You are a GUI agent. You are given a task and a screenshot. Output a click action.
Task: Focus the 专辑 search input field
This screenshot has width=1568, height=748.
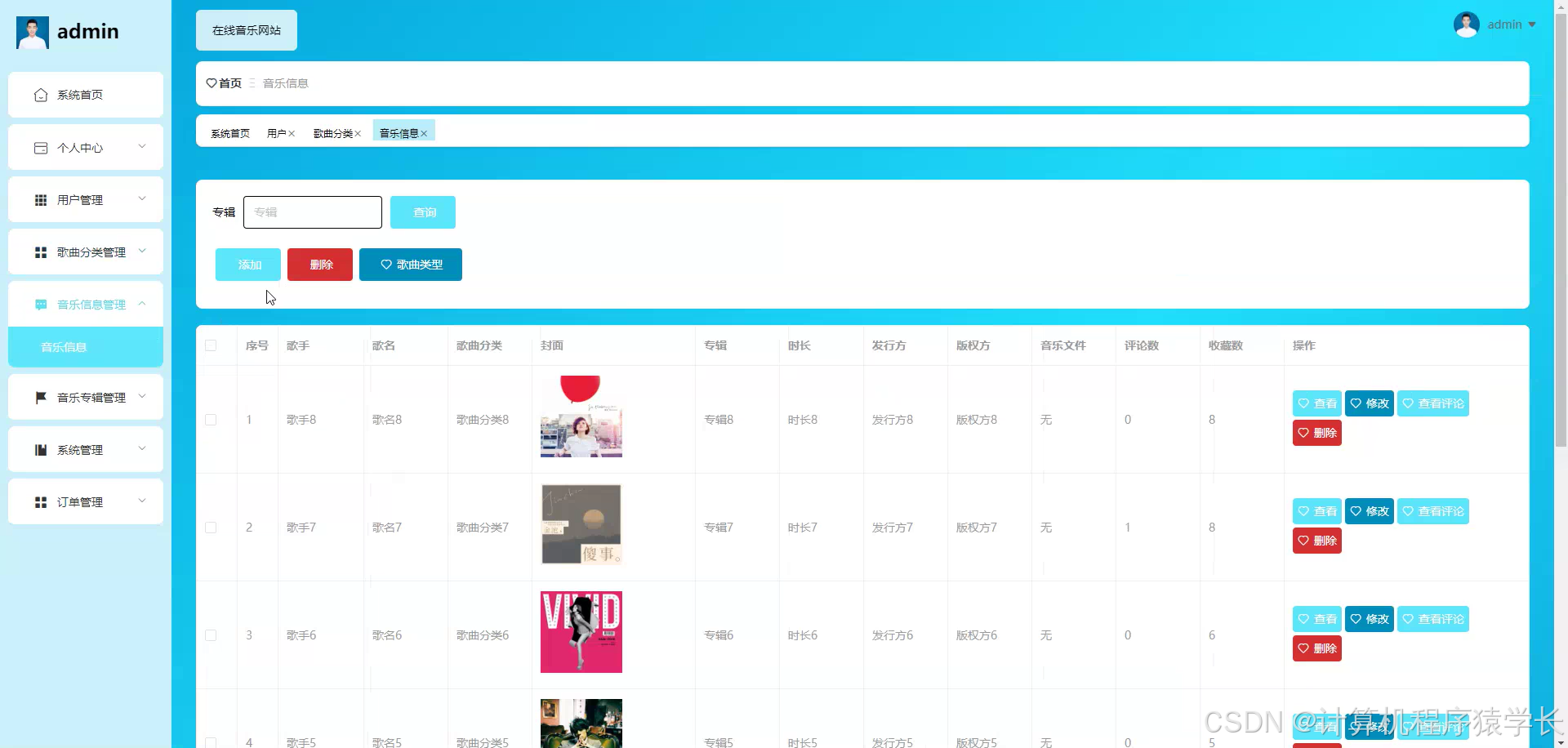(313, 212)
